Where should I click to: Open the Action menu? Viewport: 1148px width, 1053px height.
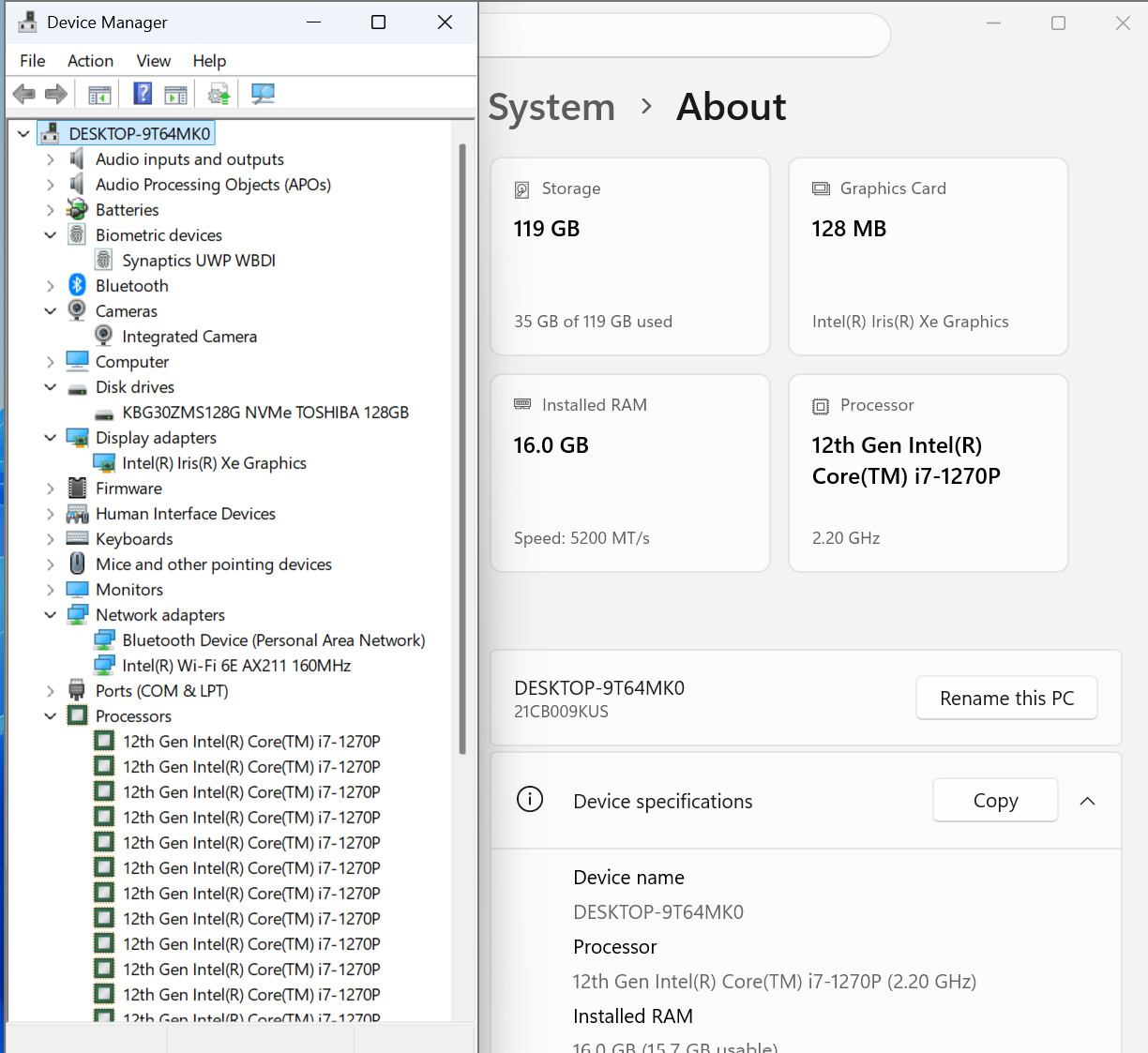pos(91,61)
